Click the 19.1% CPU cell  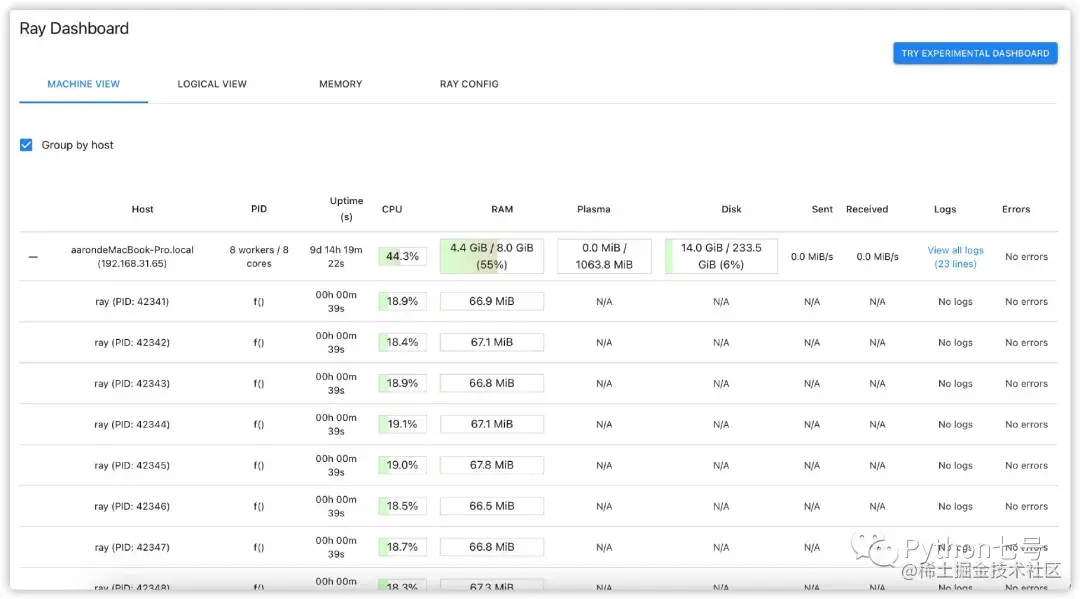tap(402, 424)
